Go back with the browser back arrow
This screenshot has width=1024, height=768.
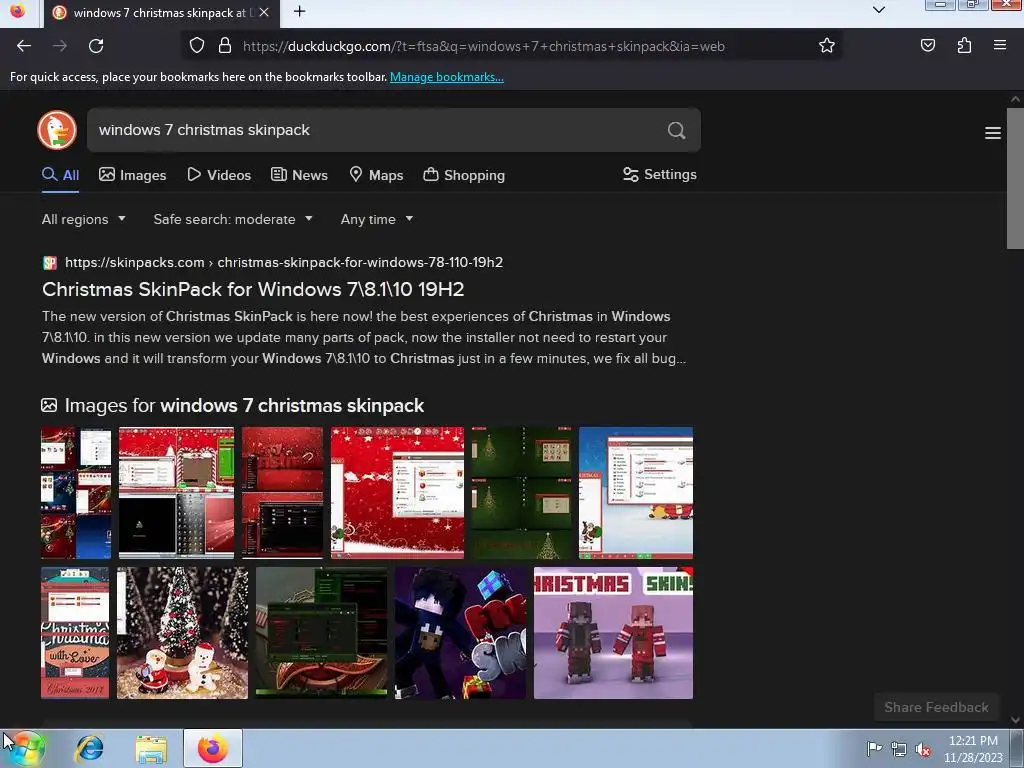click(x=24, y=46)
